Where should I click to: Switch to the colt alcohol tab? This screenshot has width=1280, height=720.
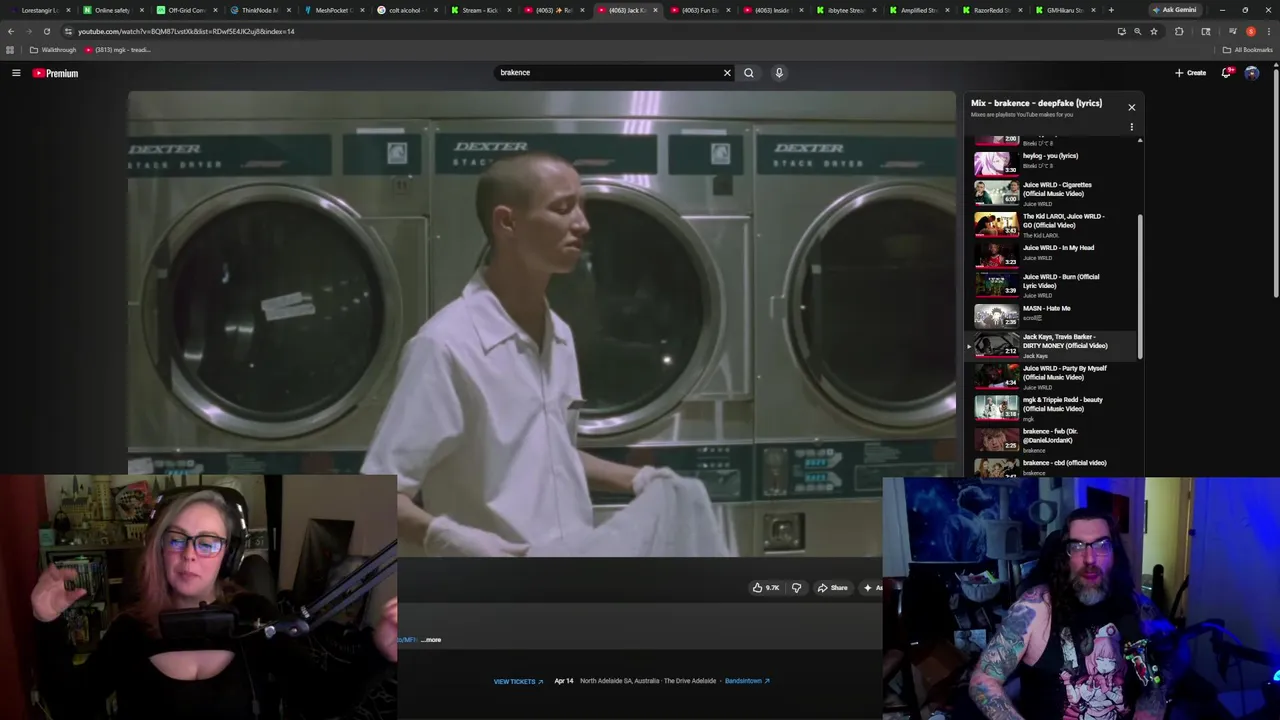coord(405,10)
